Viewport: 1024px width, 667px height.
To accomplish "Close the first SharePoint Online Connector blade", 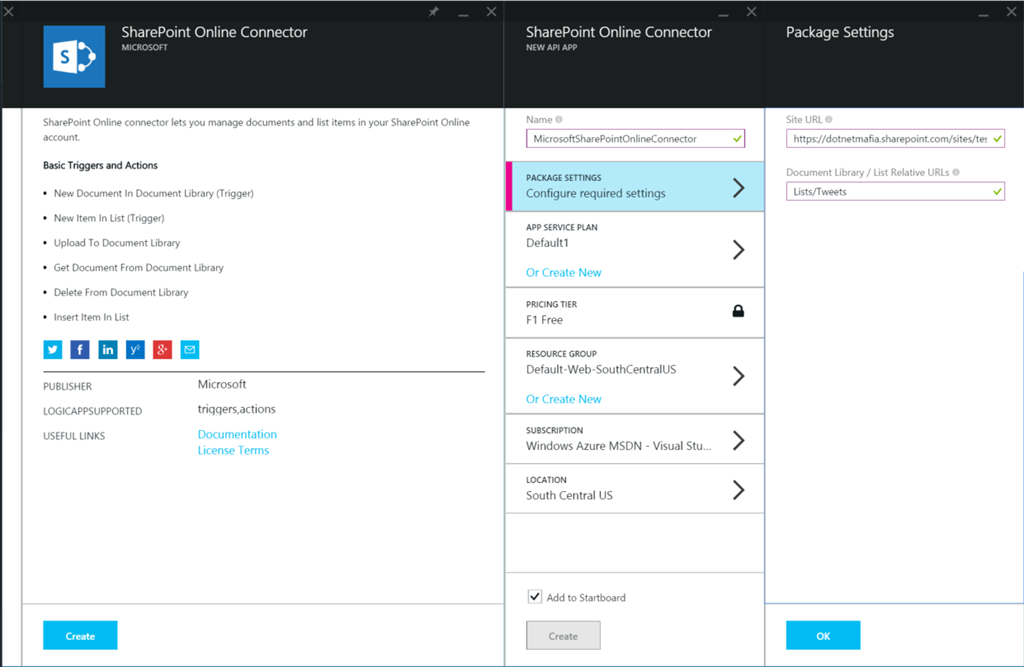I will (x=492, y=12).
